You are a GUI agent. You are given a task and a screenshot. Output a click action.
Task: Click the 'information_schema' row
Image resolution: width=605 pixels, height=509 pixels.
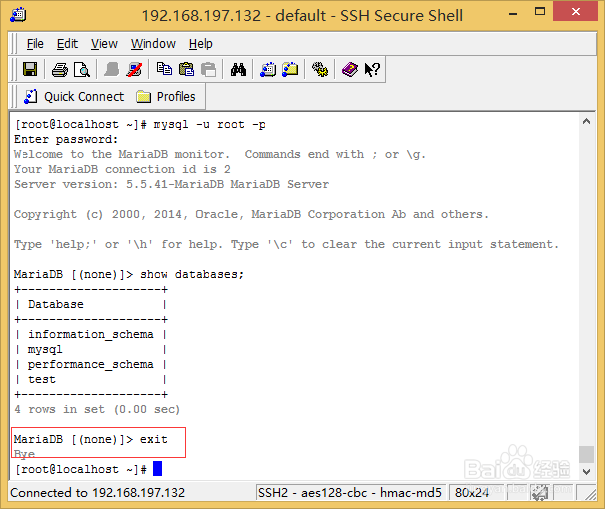tap(91, 334)
